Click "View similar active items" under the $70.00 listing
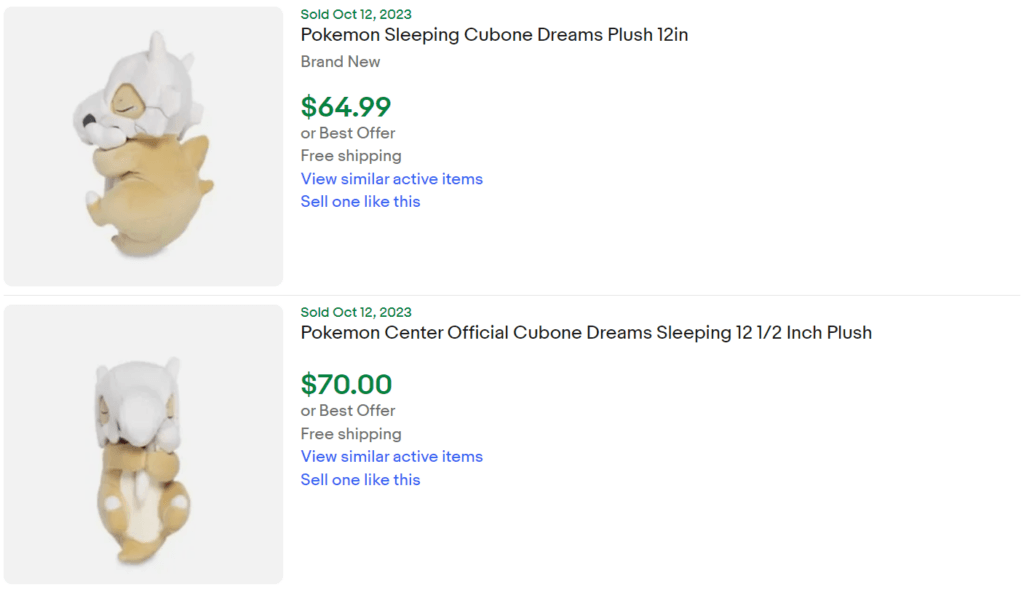This screenshot has height=590, width=1024. [x=391, y=456]
